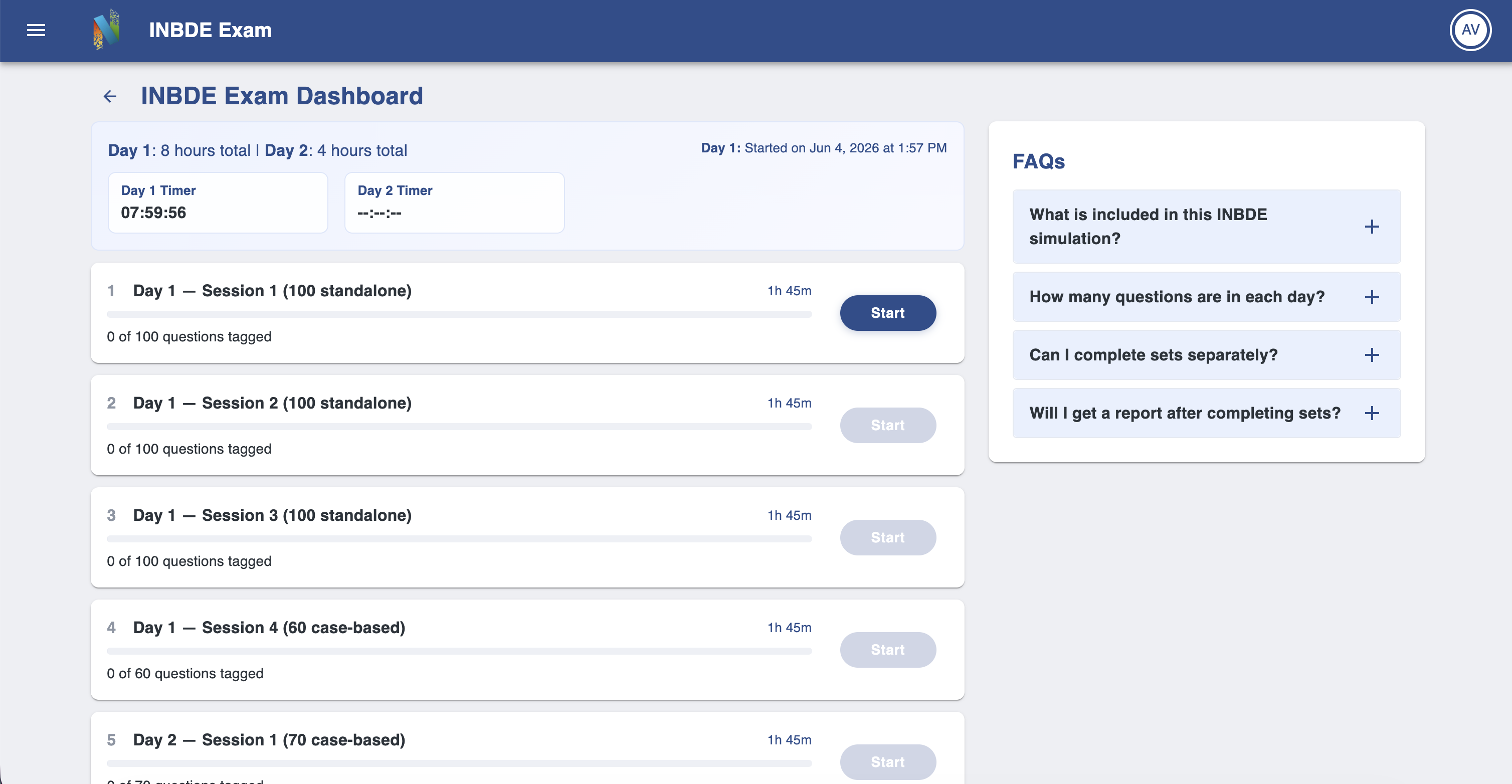
Task: Click the '07:59:56' timer value
Action: click(x=153, y=213)
